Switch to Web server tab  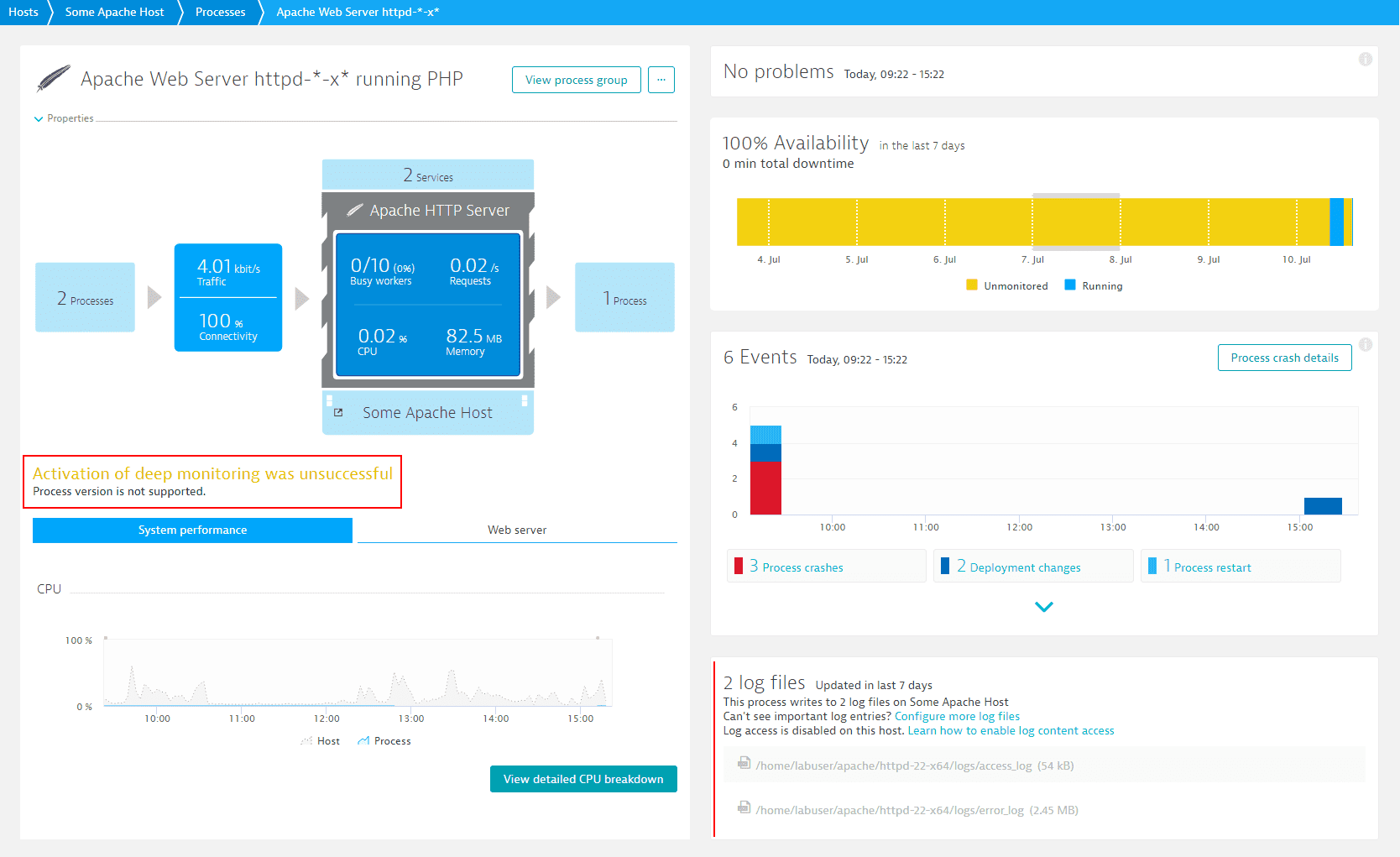click(x=517, y=530)
